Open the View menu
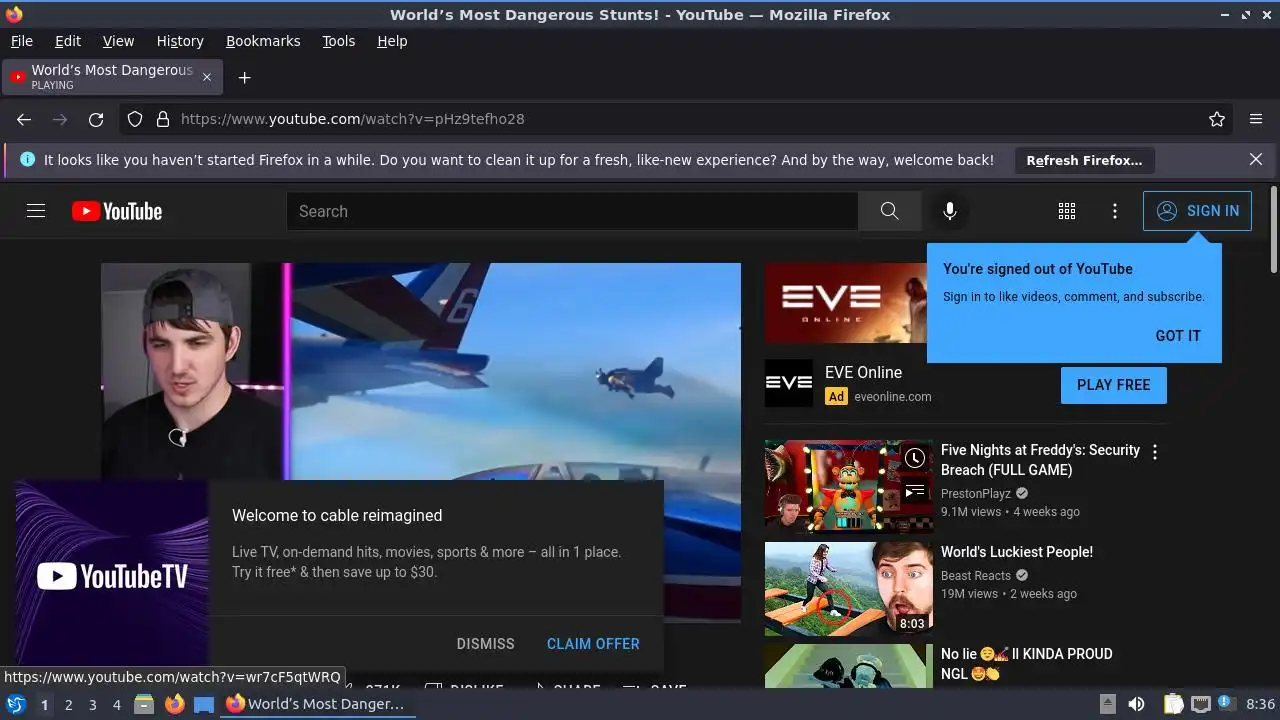The width and height of the screenshot is (1280, 720). point(118,41)
